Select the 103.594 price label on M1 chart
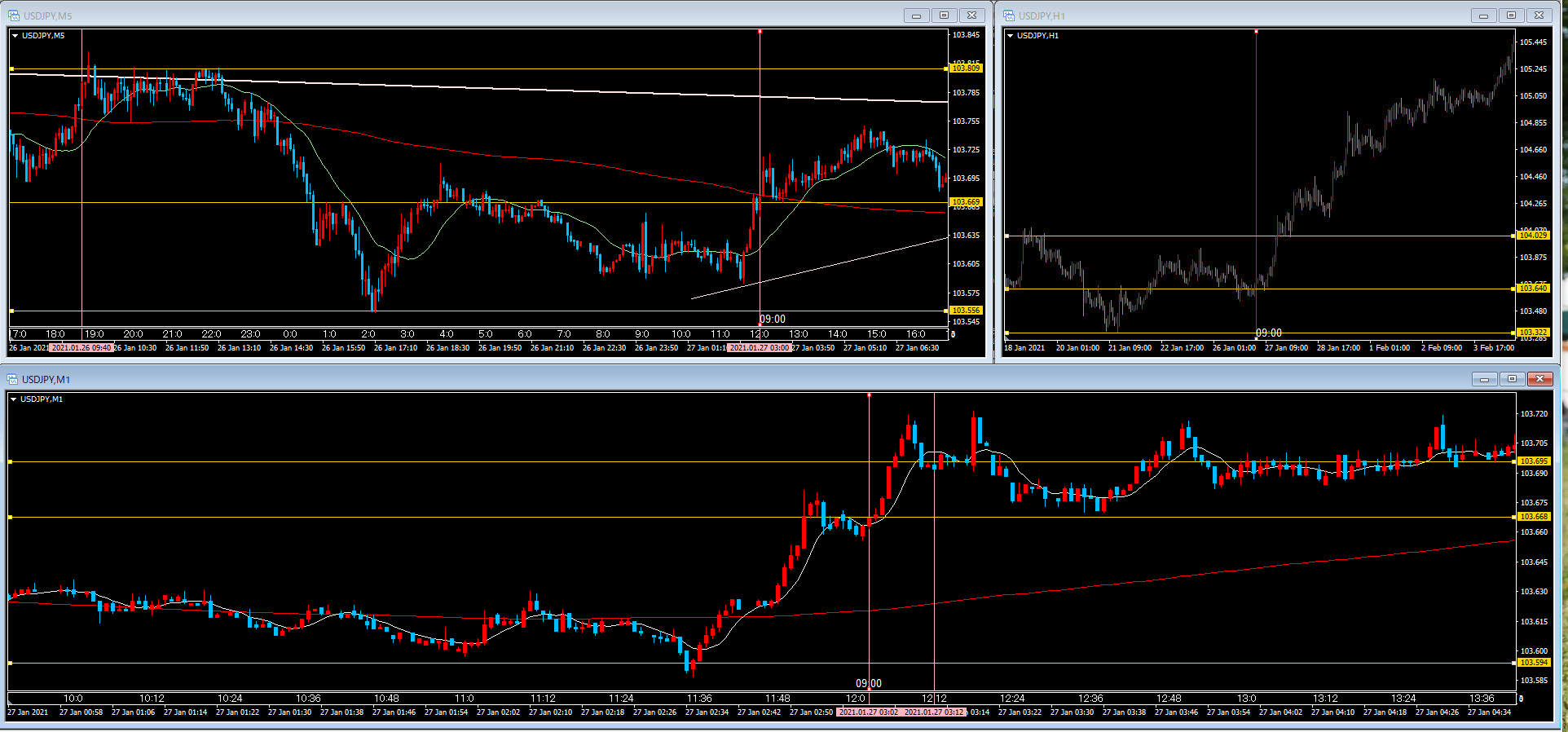Screen dimensions: 1568x732 1533,663
